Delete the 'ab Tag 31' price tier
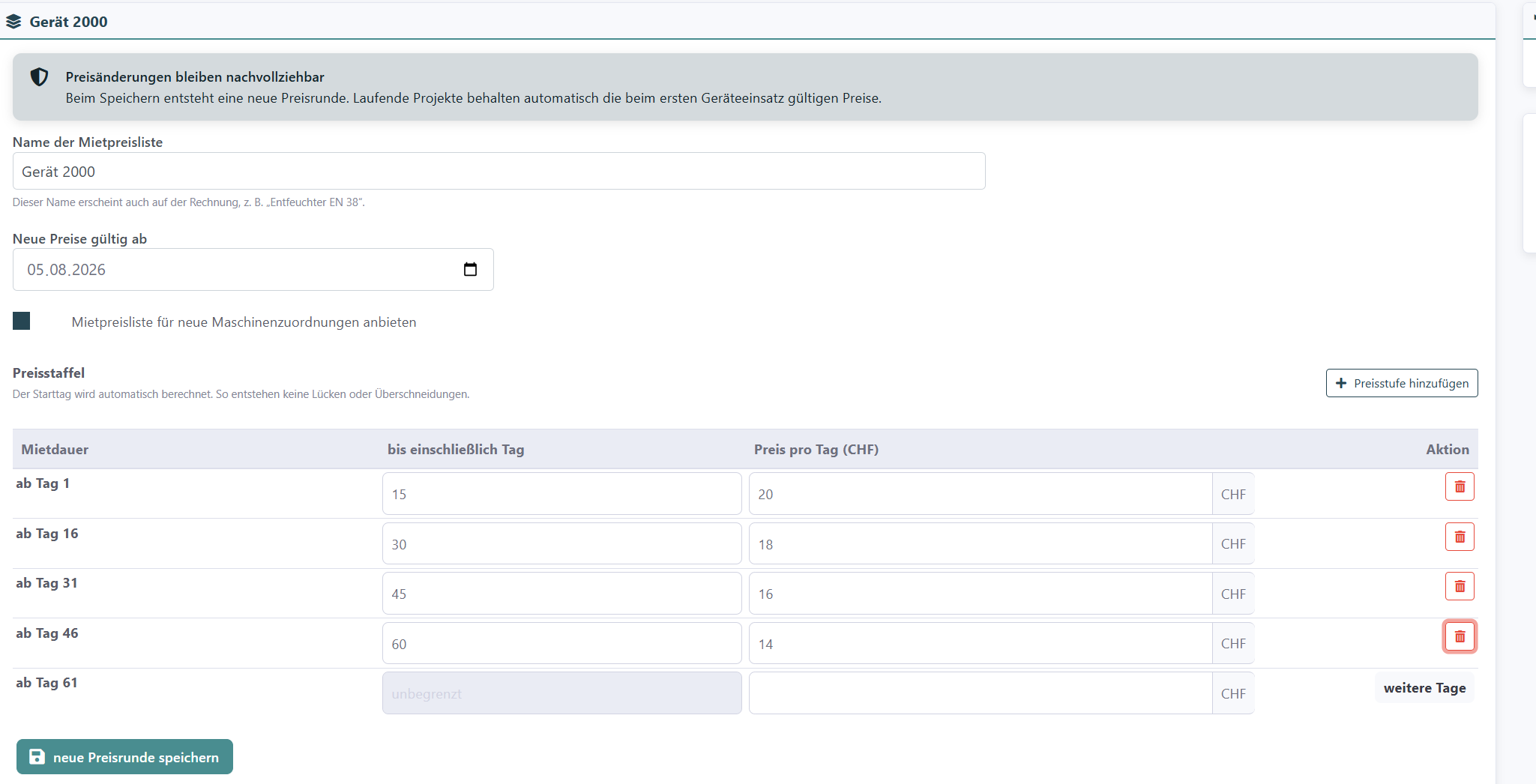Viewport: 1536px width, 784px height. click(1460, 586)
